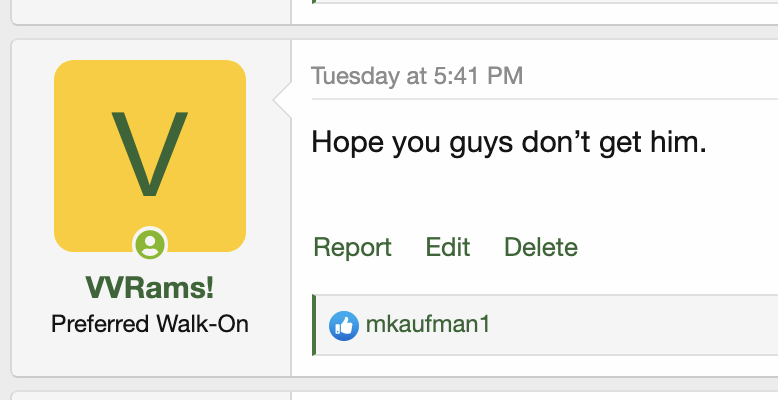Report this post
This screenshot has height=400, width=778.
pyautogui.click(x=352, y=247)
